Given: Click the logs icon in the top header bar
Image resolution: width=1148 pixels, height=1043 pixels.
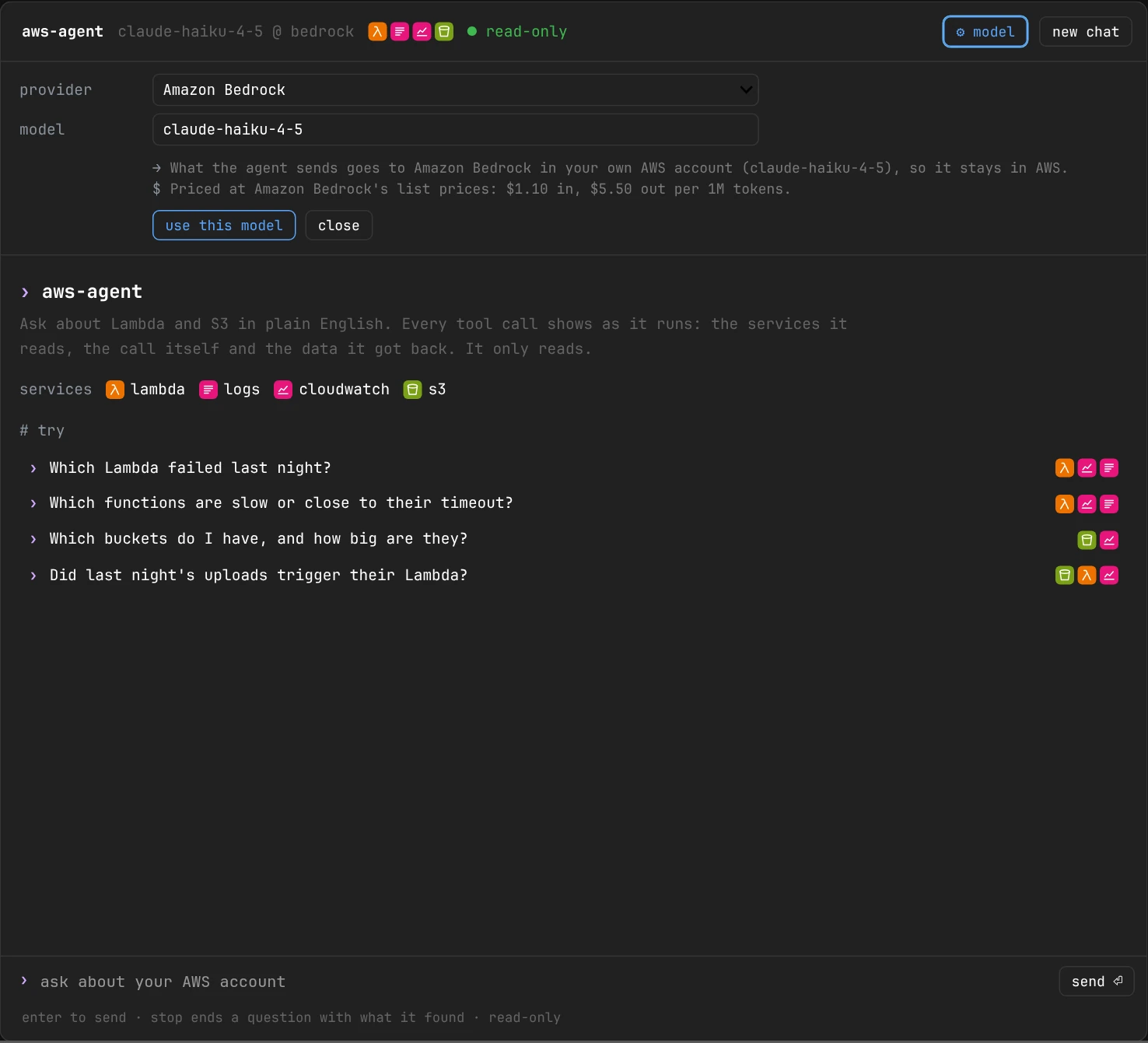Looking at the screenshot, I should click(400, 32).
